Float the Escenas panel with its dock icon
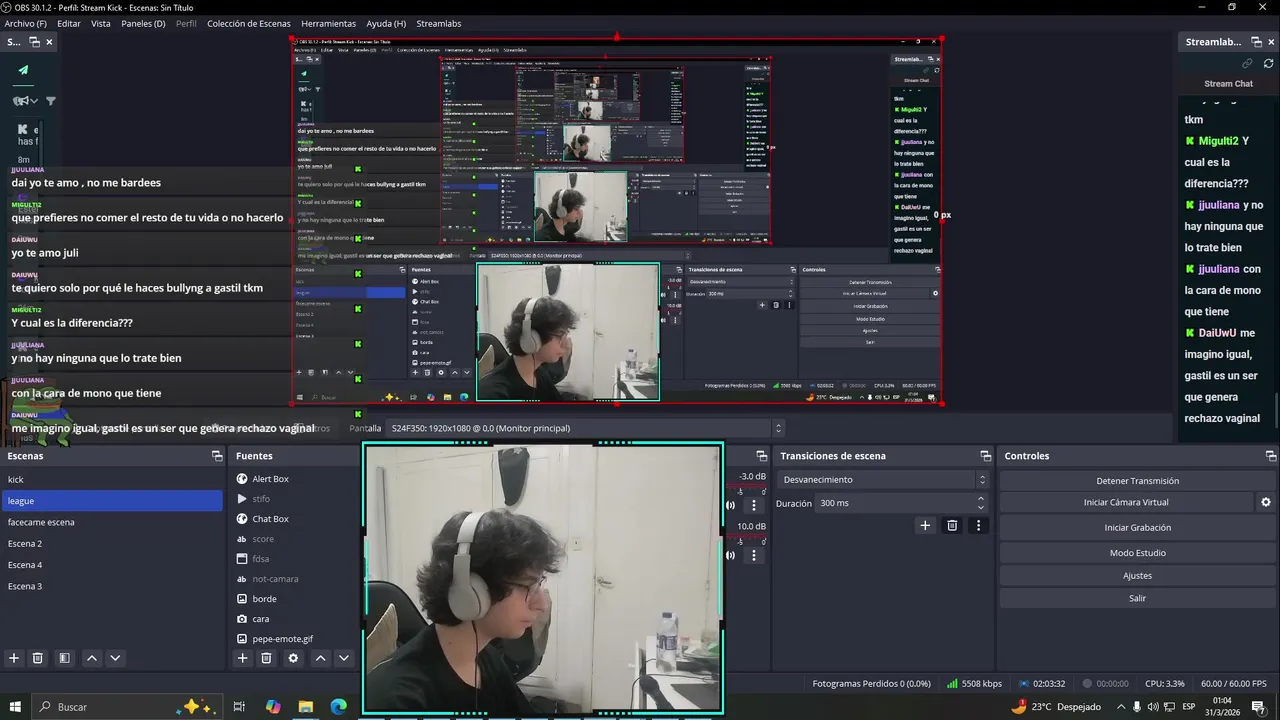The width and height of the screenshot is (1280, 720). pyautogui.click(x=217, y=456)
